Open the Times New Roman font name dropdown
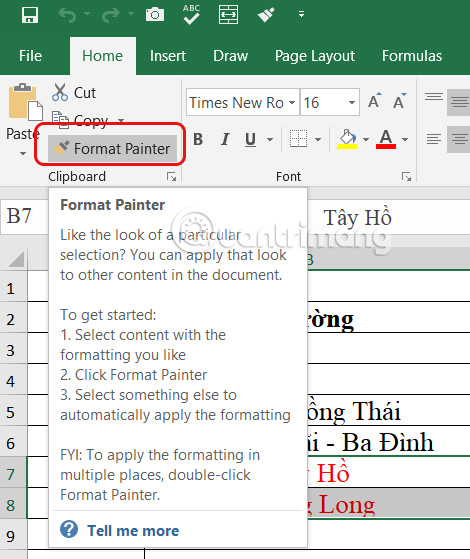This screenshot has height=559, width=470. (292, 103)
